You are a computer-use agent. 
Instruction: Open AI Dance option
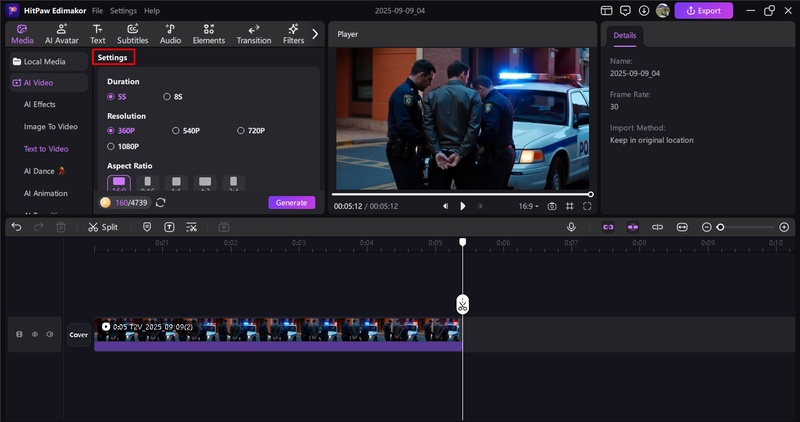tap(44, 171)
